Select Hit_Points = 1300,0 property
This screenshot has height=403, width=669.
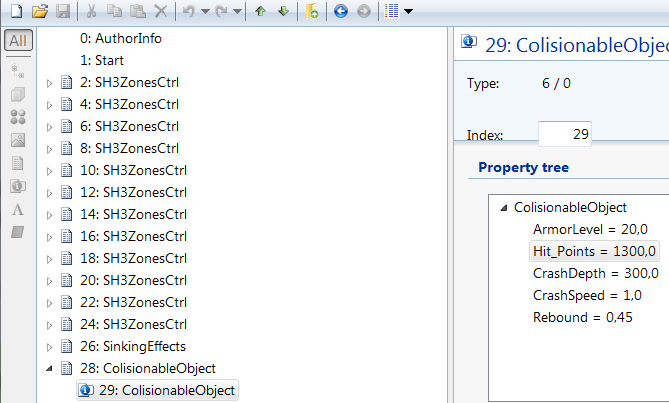594,251
